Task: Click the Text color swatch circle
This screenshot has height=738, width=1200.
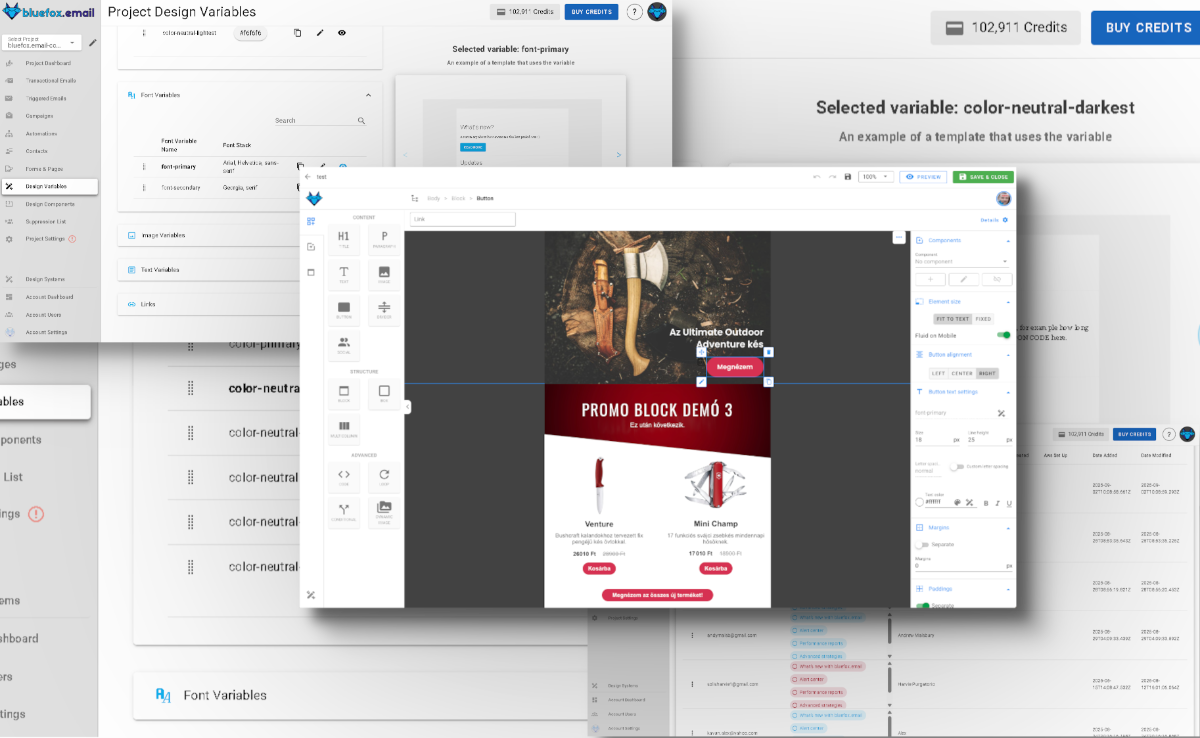Action: (920, 503)
